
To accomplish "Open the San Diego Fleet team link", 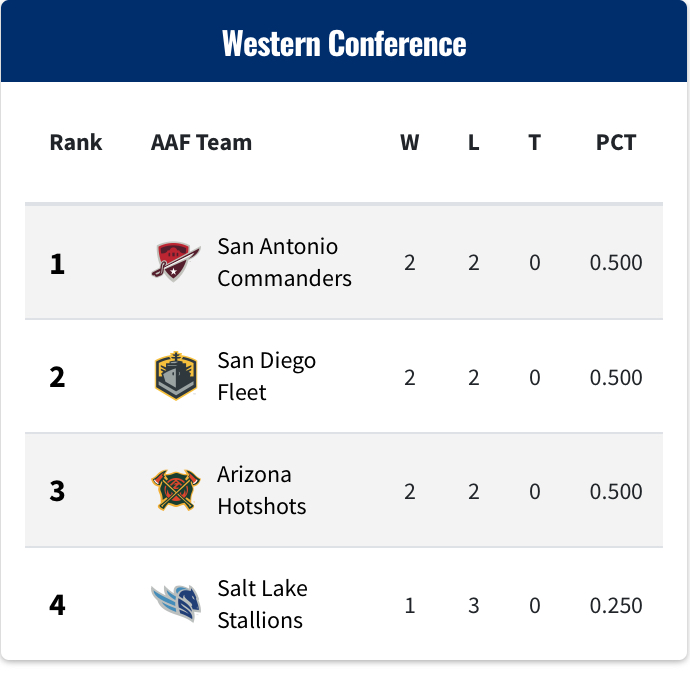I will 267,376.
